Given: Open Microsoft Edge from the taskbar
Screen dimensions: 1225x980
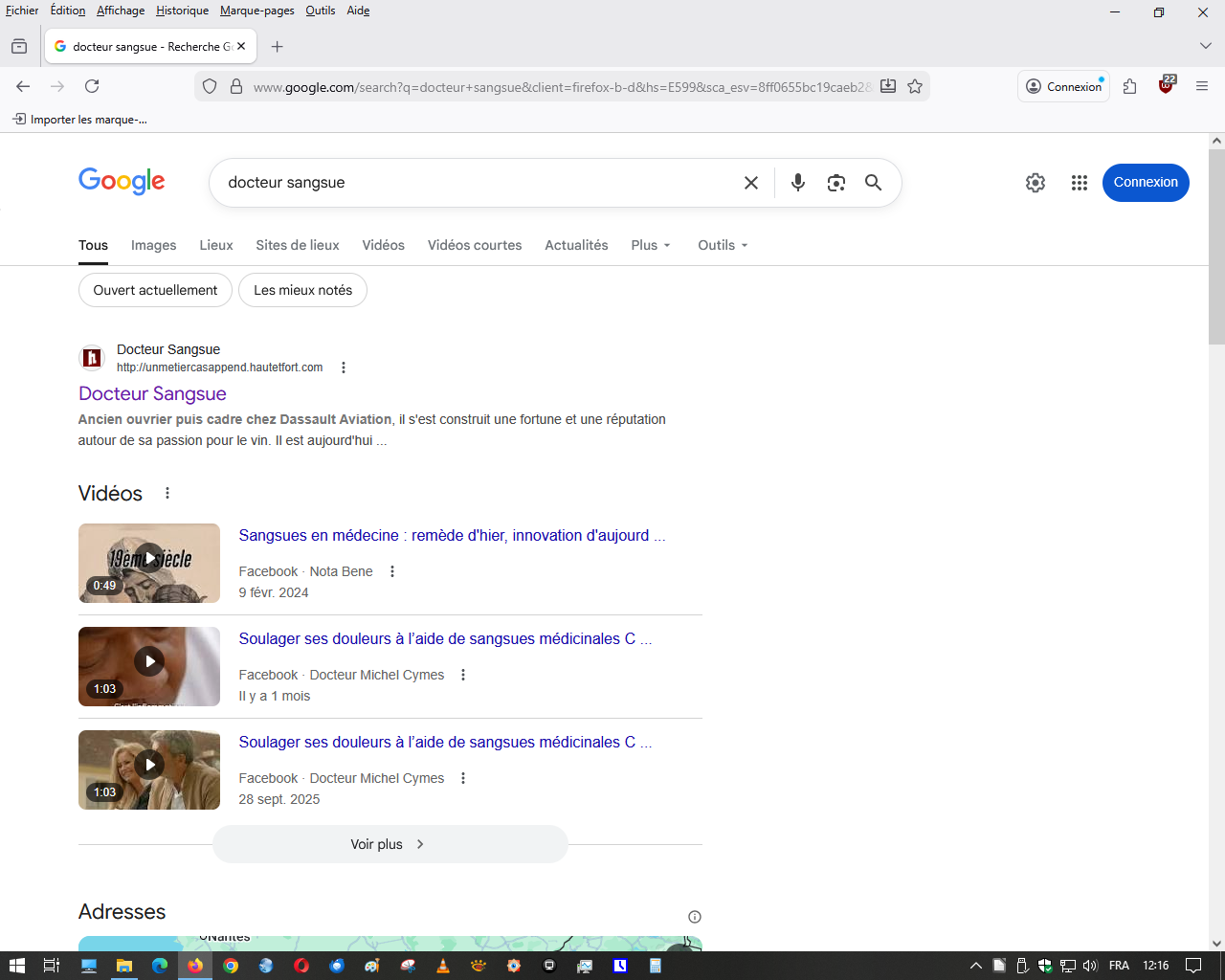Looking at the screenshot, I should (x=160, y=966).
